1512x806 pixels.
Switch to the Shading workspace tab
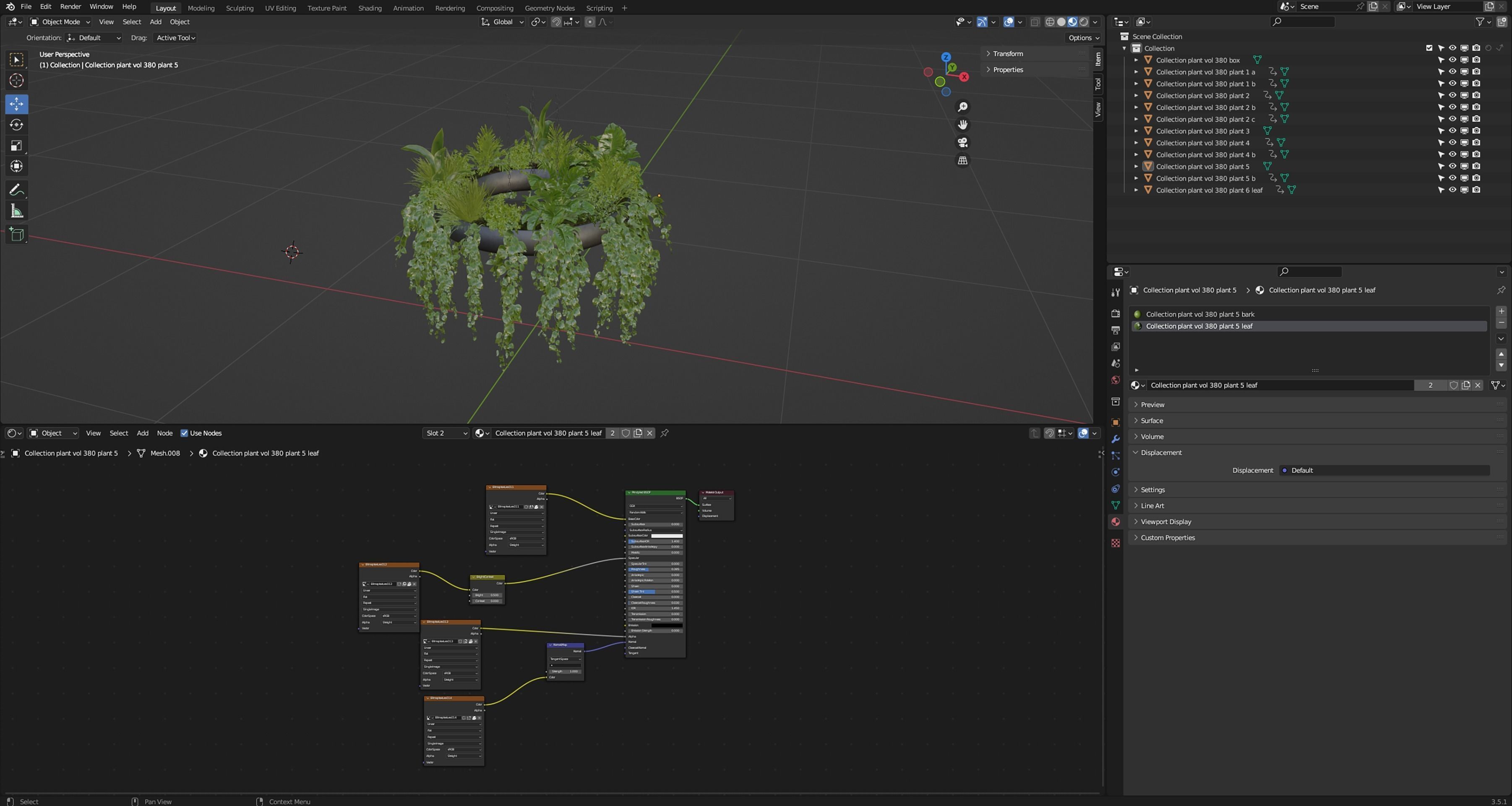370,8
